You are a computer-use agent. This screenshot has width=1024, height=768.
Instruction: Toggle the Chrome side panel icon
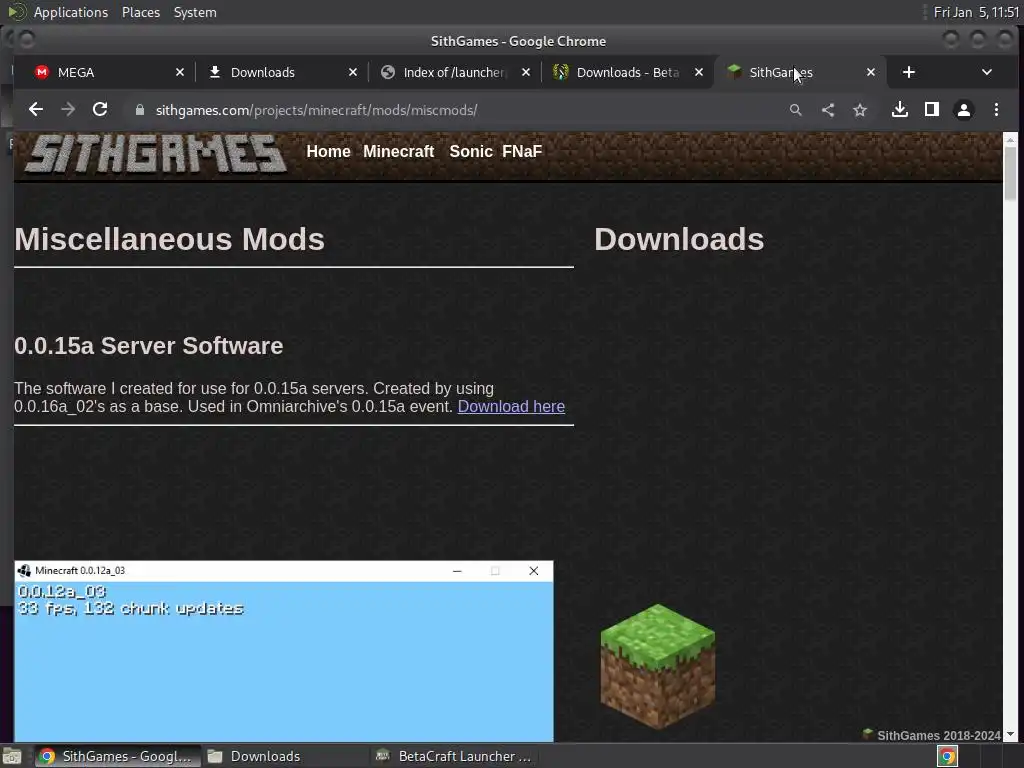pyautogui.click(x=932, y=110)
